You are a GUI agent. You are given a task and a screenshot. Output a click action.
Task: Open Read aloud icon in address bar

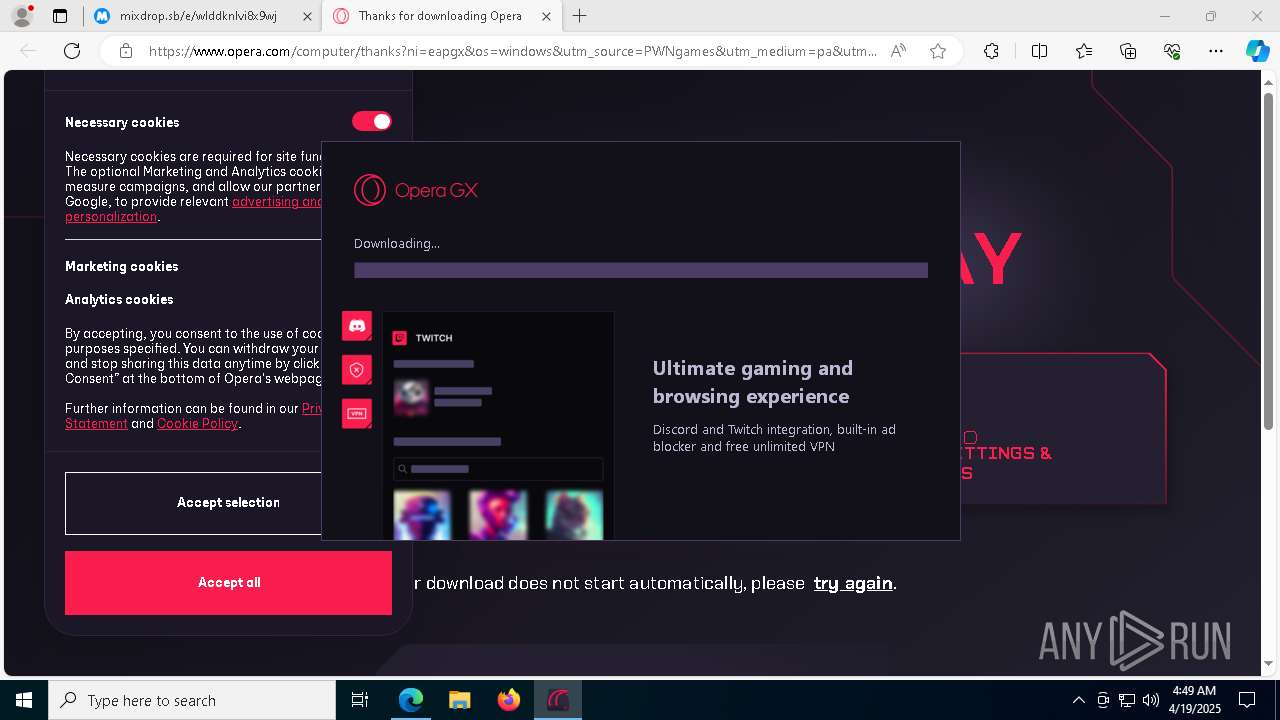coord(898,51)
